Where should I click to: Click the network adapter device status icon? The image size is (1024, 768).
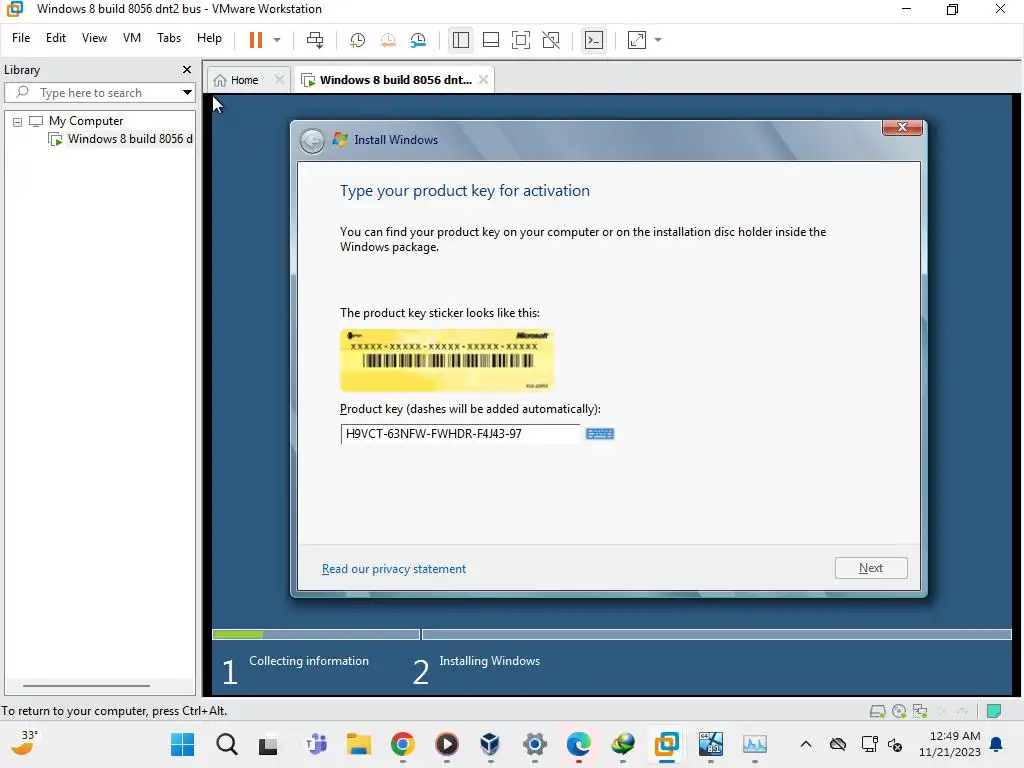[x=920, y=711]
